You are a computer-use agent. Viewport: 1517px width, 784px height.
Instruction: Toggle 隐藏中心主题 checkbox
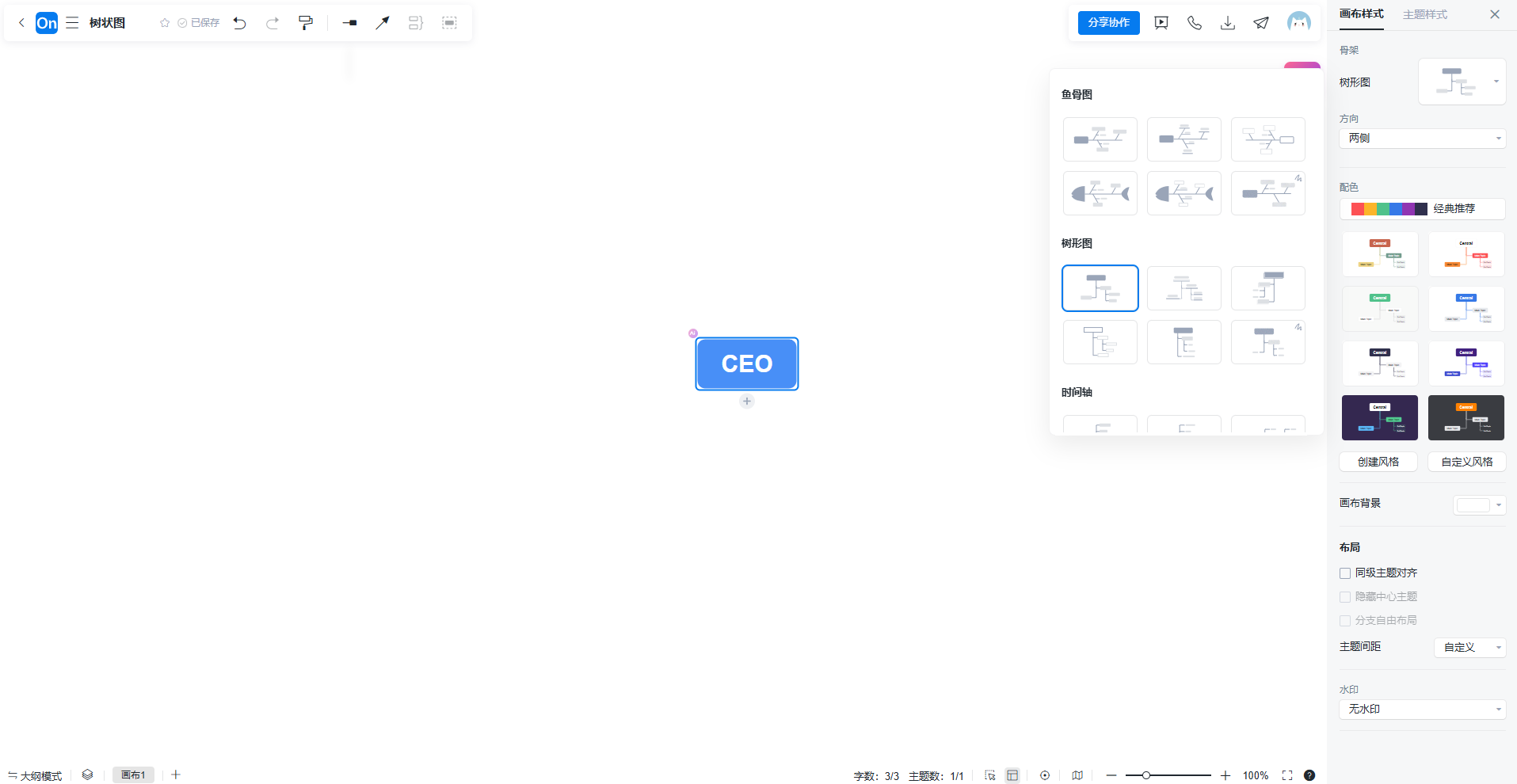[x=1345, y=597]
